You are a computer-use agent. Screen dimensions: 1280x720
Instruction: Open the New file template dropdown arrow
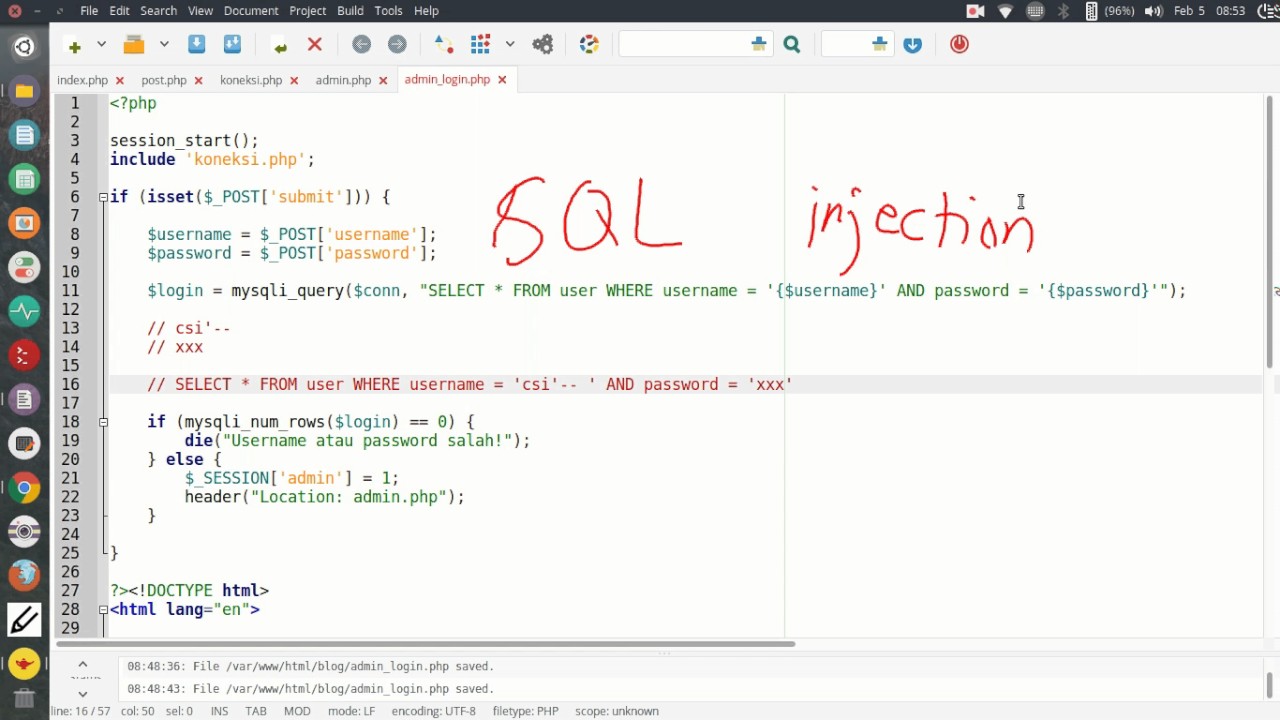pos(101,45)
